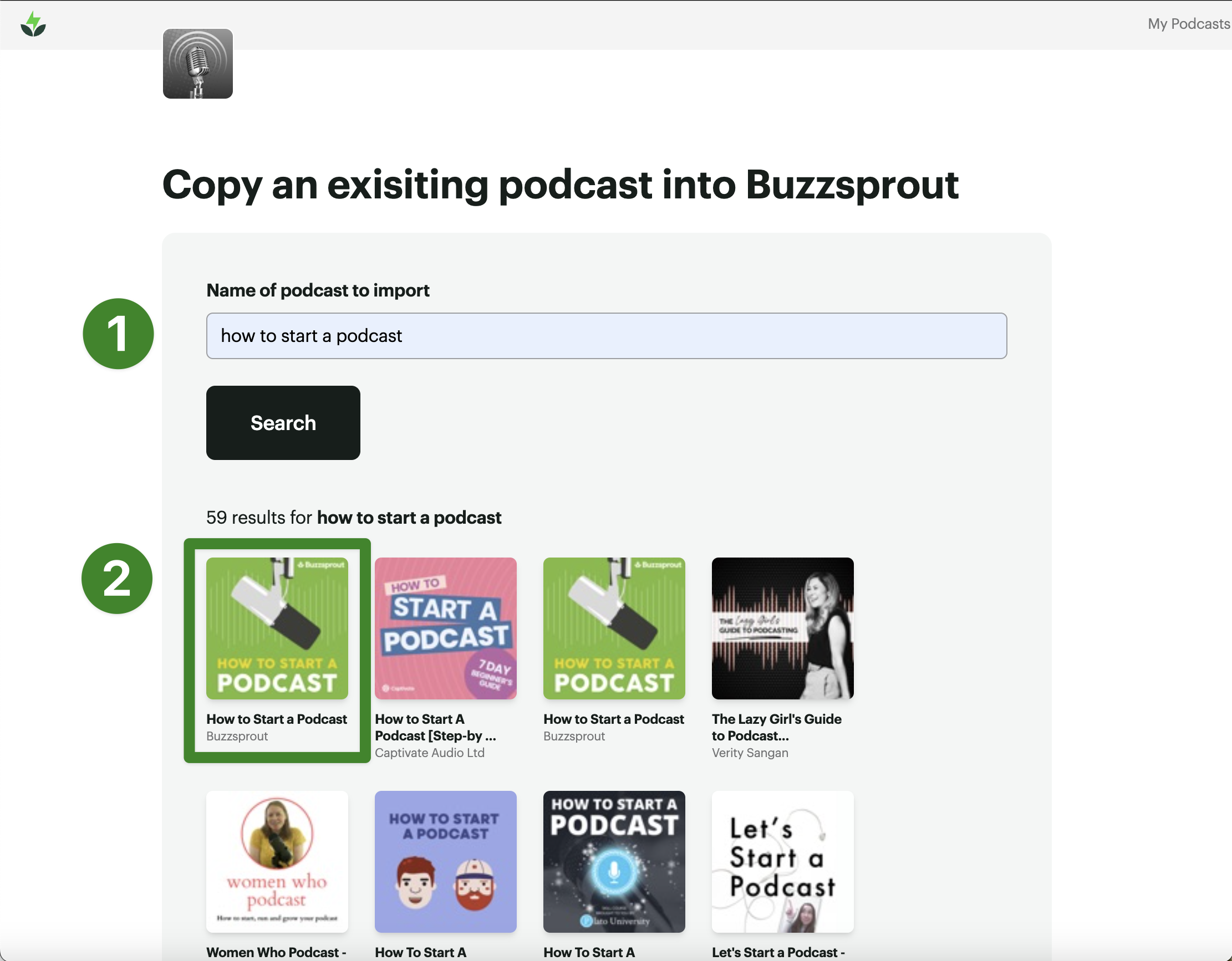The image size is (1232, 961).
Task: Select Lazy Girl's Guide to Podcasting cover
Action: (782, 628)
